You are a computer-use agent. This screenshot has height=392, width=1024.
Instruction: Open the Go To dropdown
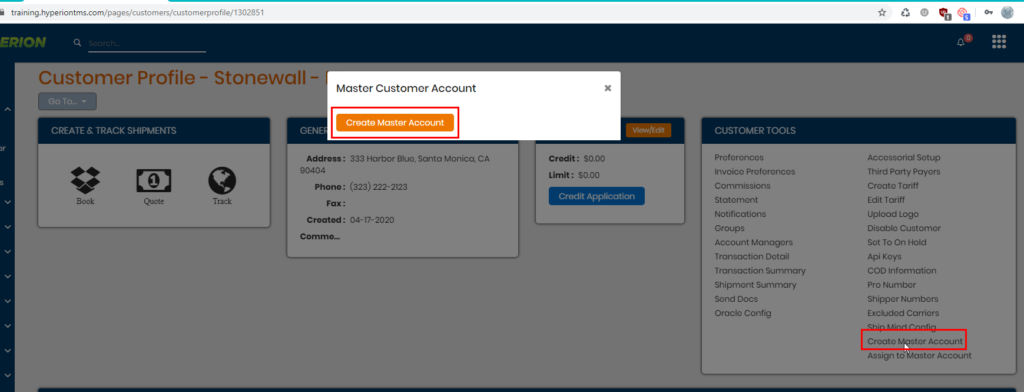(67, 101)
